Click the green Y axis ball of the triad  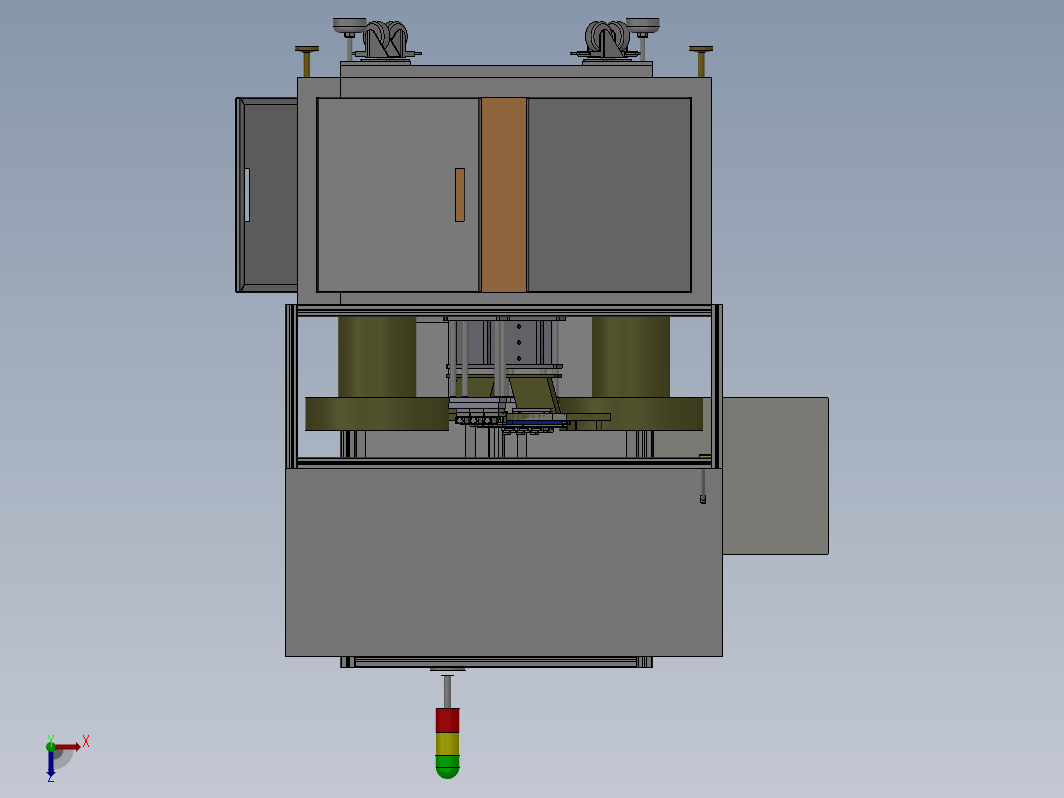51,746
